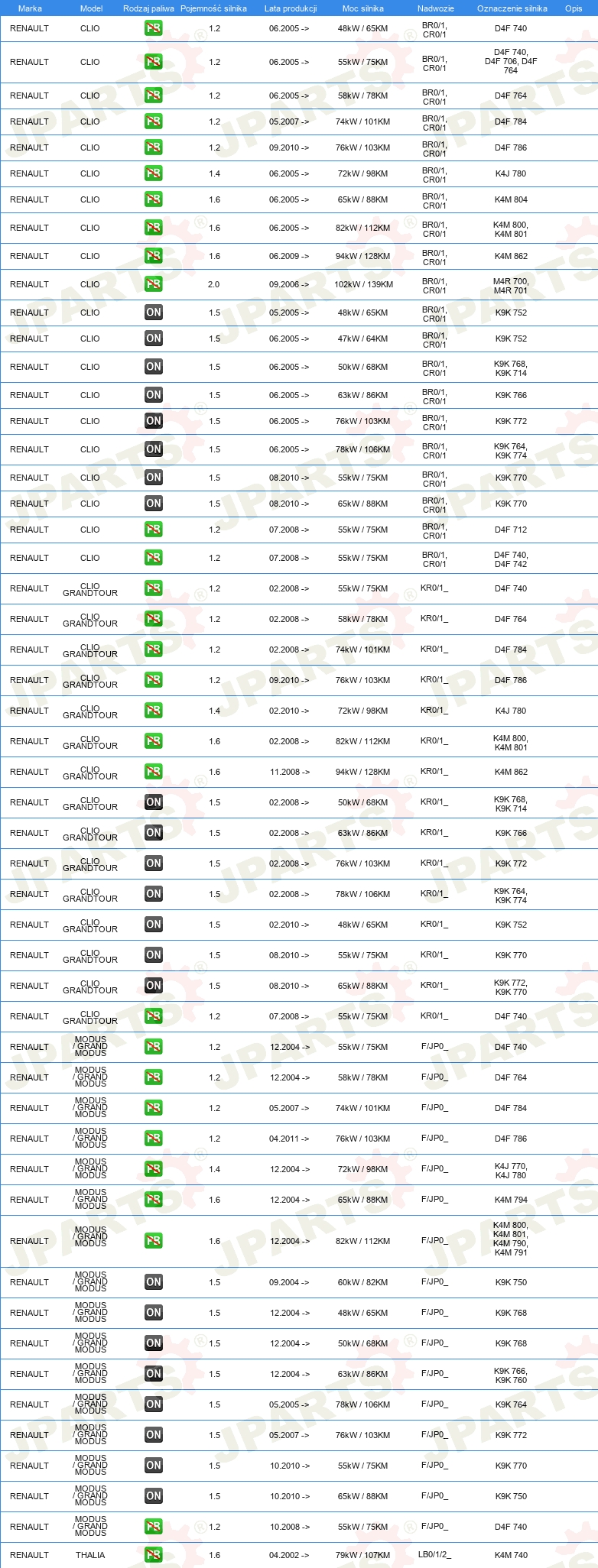This screenshot has height=1568, width=598.
Task: Click diesel icon in Clio K9K 766 row
Action: pyautogui.click(x=154, y=395)
